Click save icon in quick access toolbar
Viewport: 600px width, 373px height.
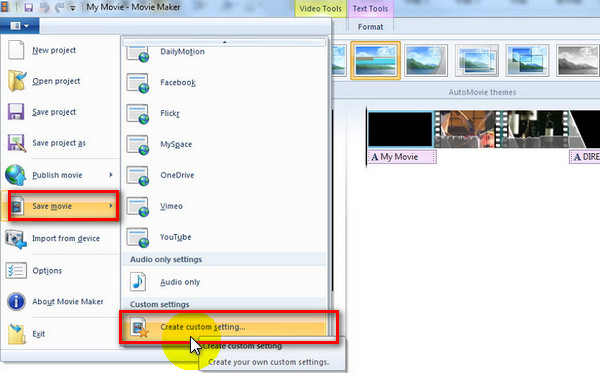coord(28,7)
